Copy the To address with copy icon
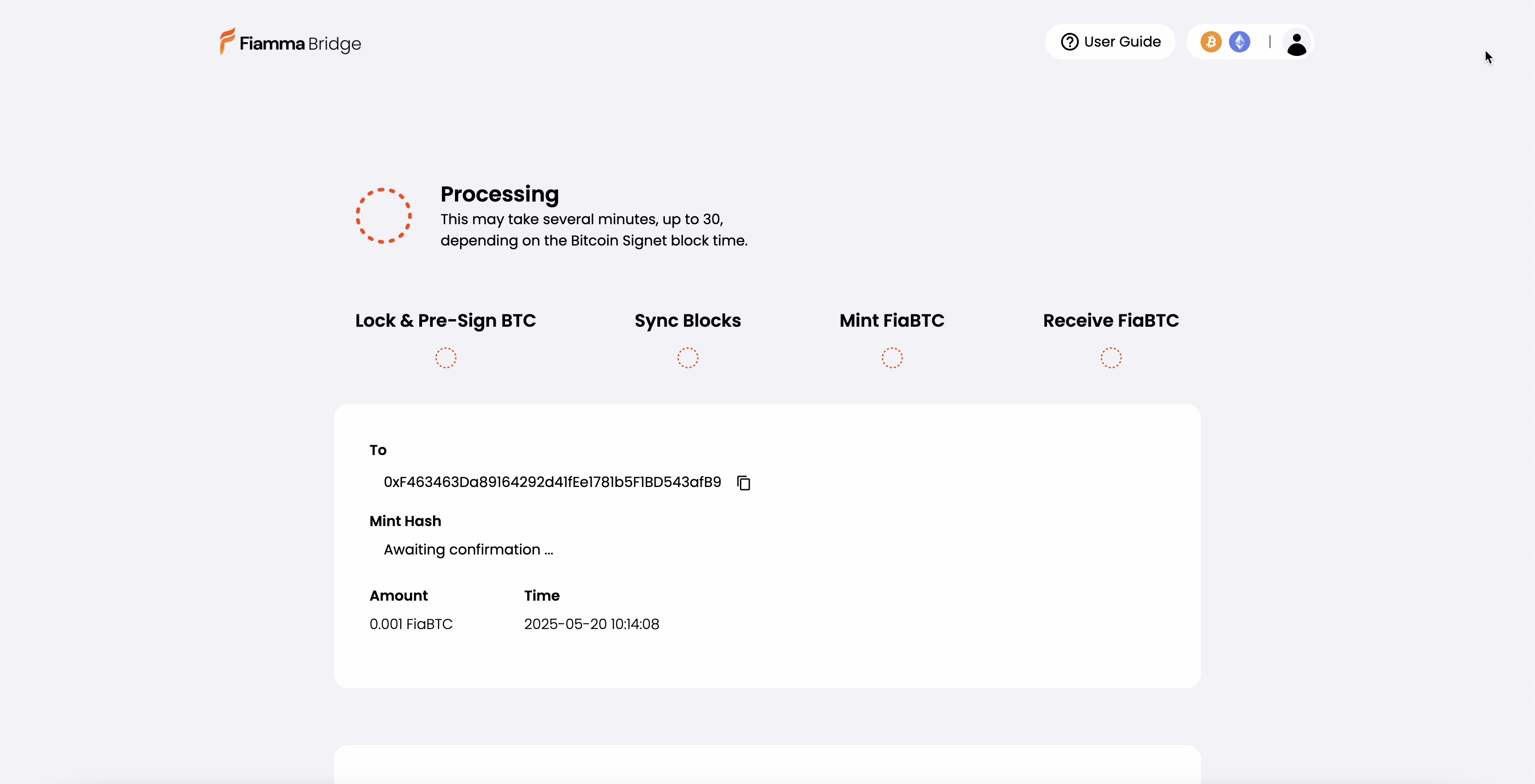 744,483
